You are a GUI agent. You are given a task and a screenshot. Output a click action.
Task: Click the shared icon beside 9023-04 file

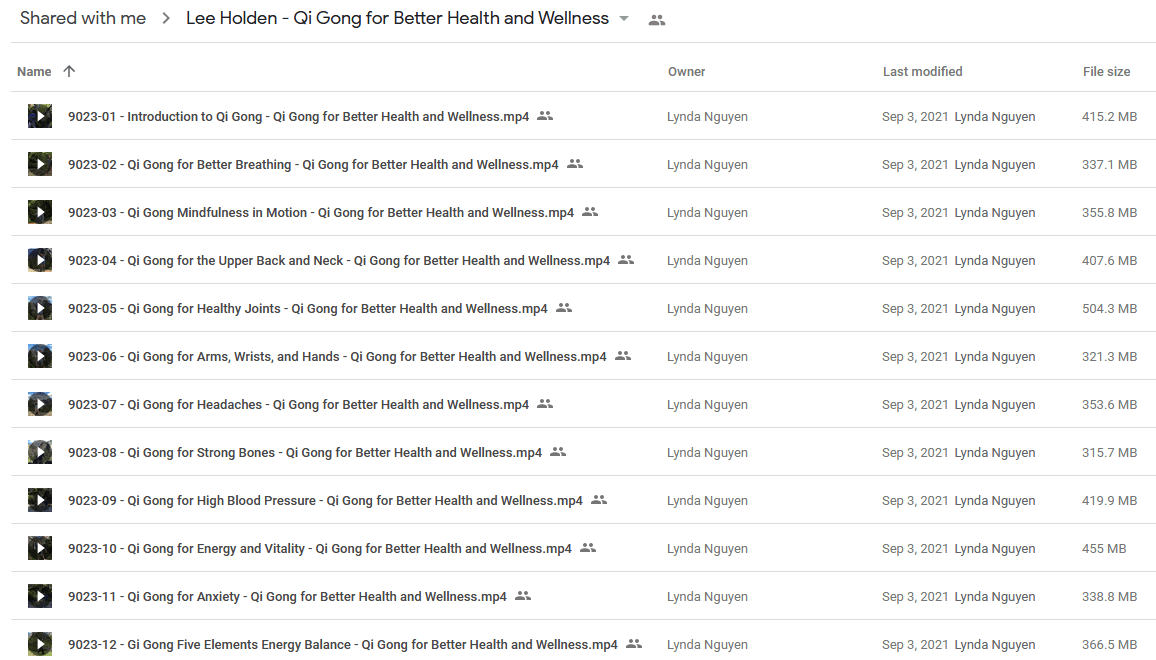[626, 260]
